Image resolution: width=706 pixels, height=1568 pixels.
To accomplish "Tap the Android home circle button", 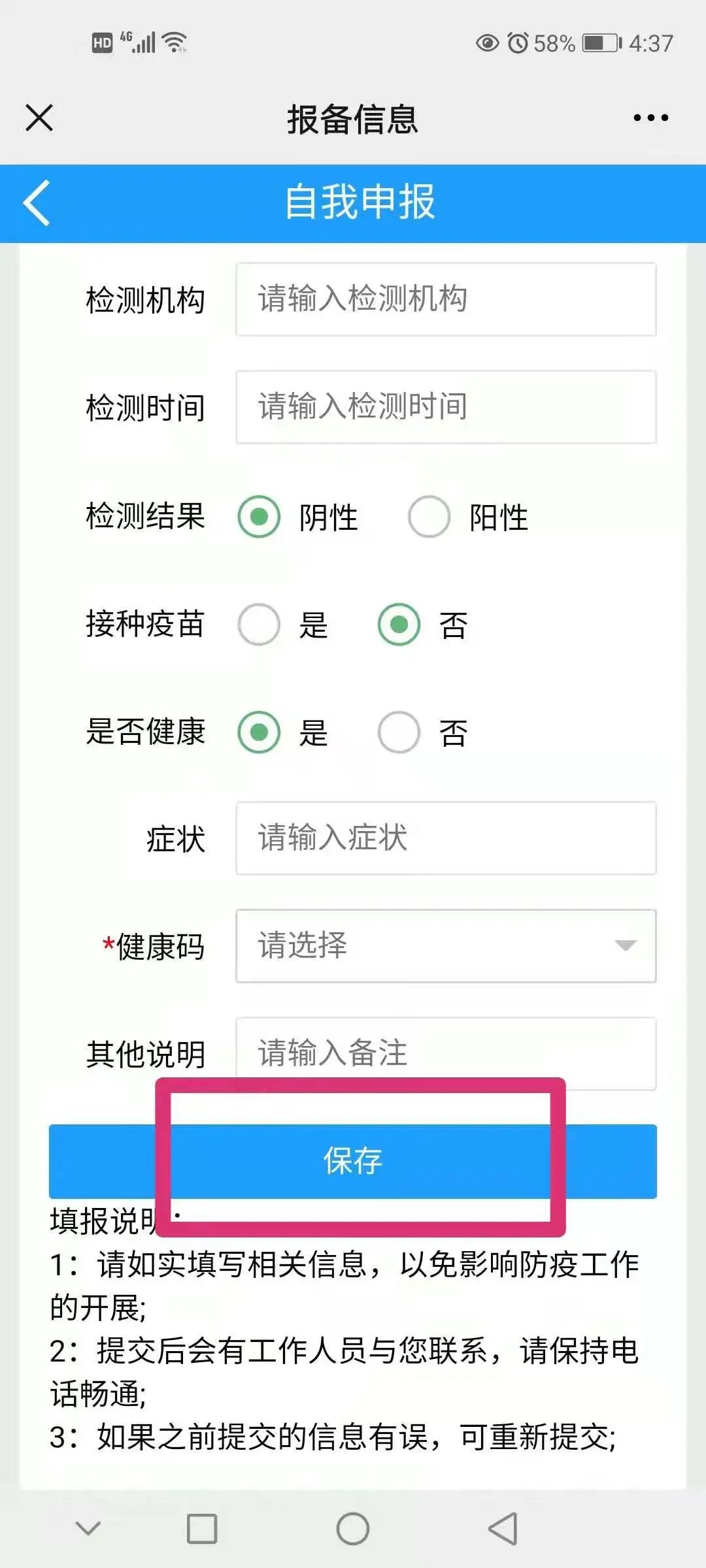I will tap(353, 1529).
